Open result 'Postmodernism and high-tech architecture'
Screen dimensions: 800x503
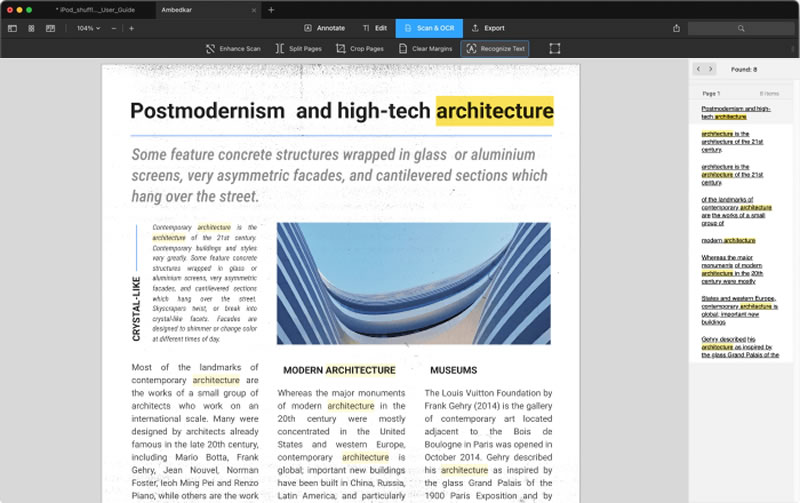point(735,113)
